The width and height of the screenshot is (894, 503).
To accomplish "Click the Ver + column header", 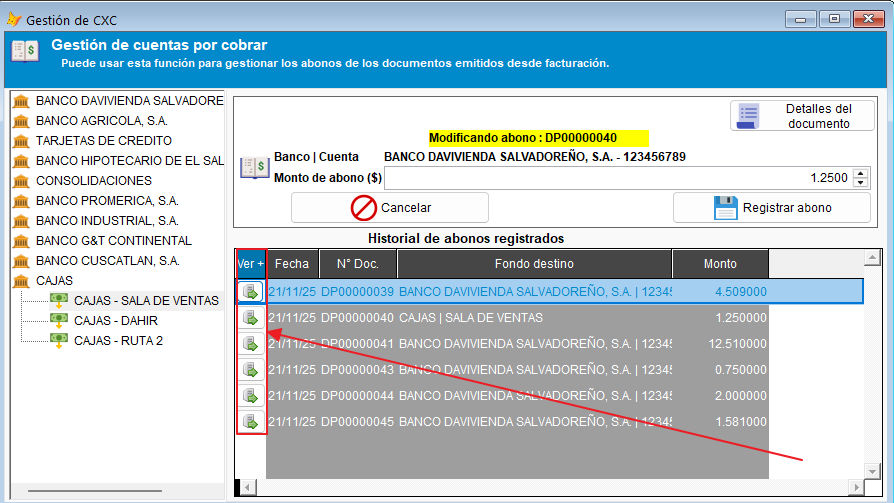I will pyautogui.click(x=251, y=263).
